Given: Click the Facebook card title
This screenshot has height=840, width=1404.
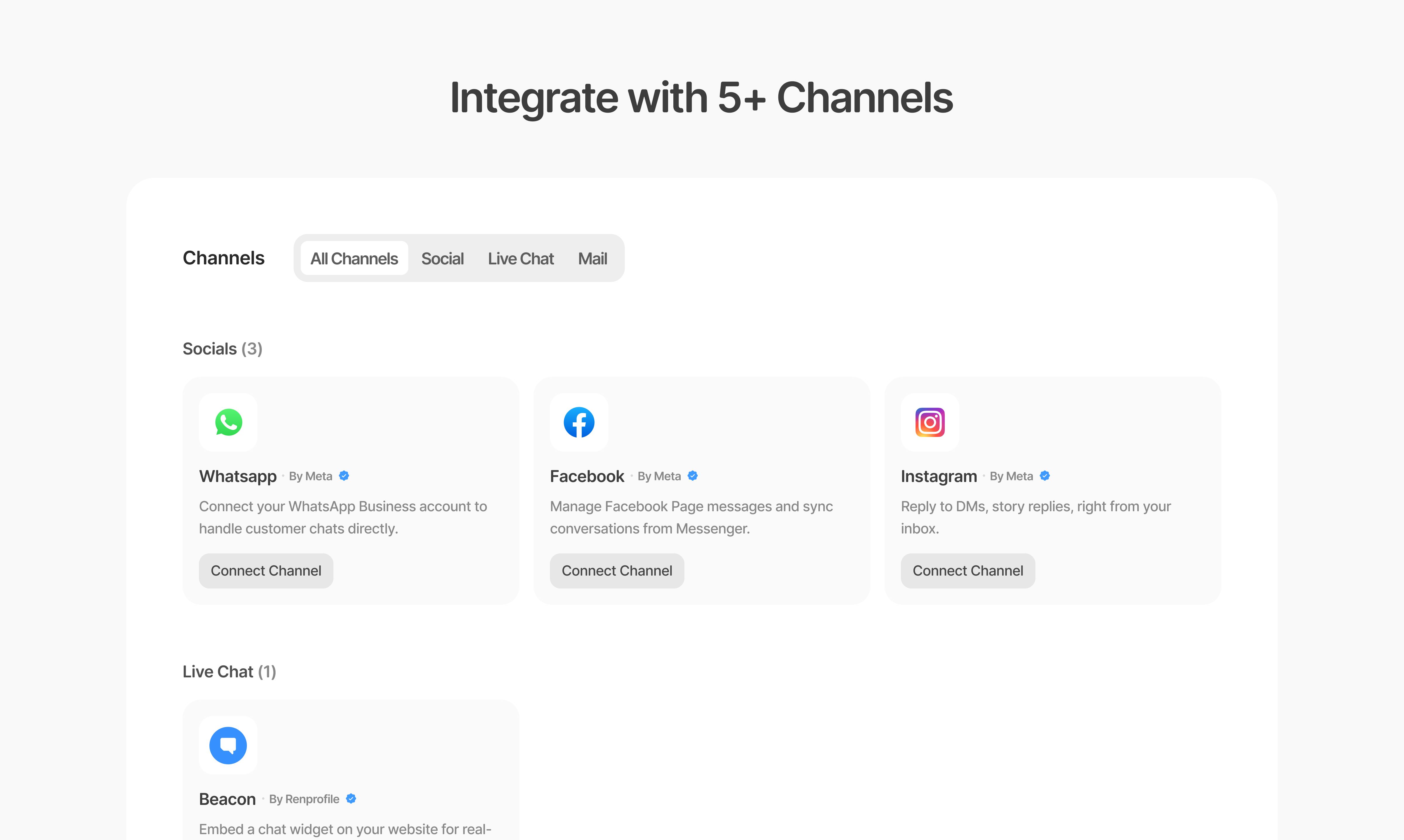Looking at the screenshot, I should [587, 476].
